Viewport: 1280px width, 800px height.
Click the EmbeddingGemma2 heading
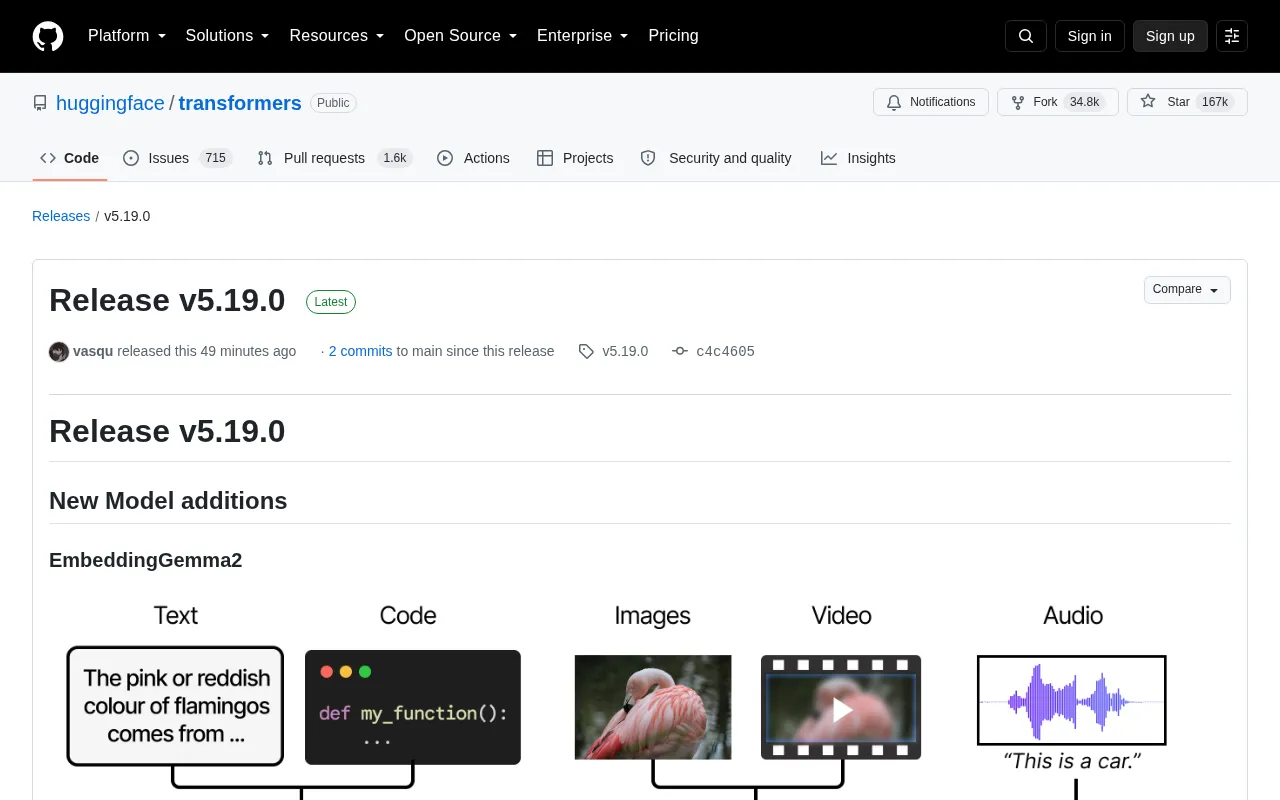click(146, 560)
